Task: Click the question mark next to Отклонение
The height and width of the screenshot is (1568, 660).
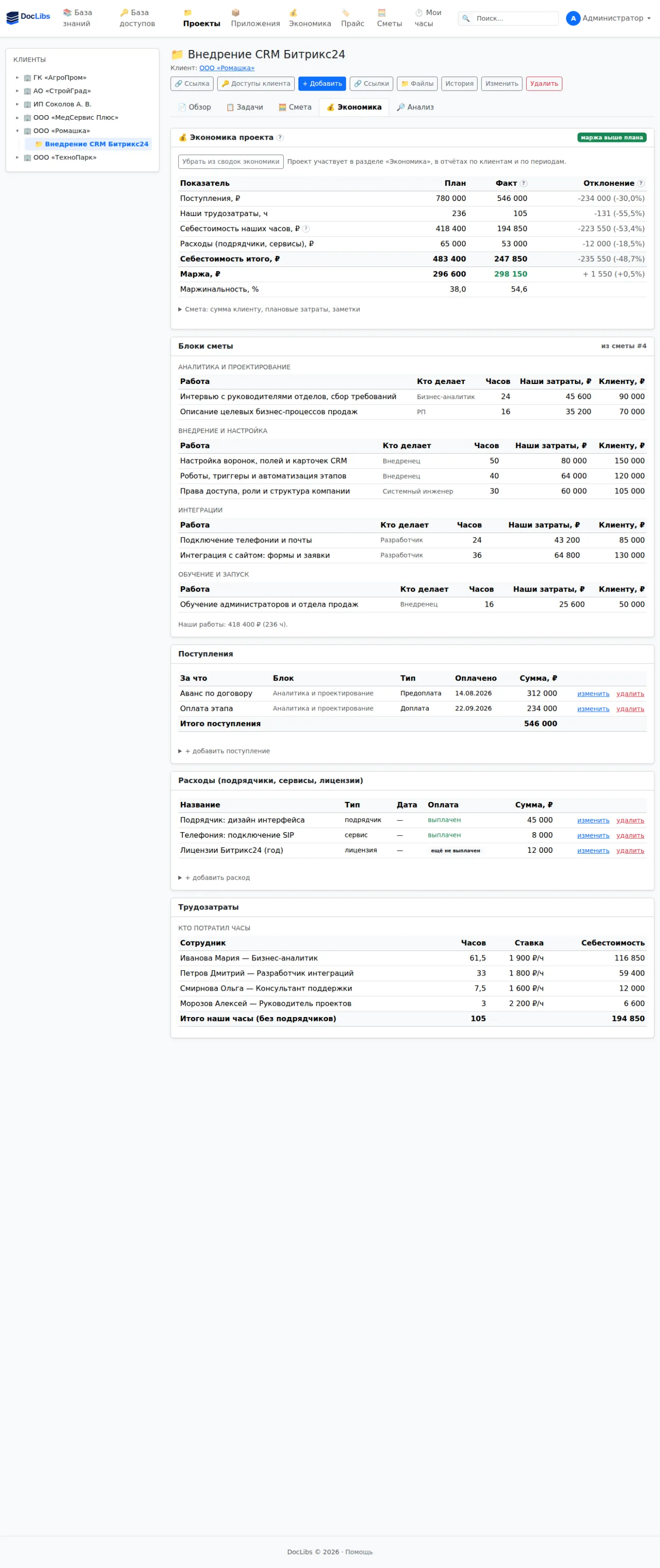Action: click(x=641, y=183)
